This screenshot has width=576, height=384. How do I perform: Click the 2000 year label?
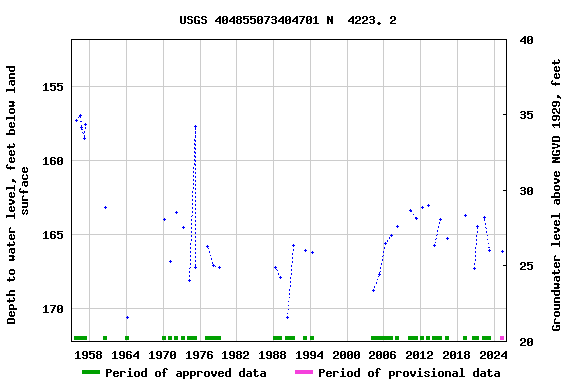pyautogui.click(x=346, y=355)
